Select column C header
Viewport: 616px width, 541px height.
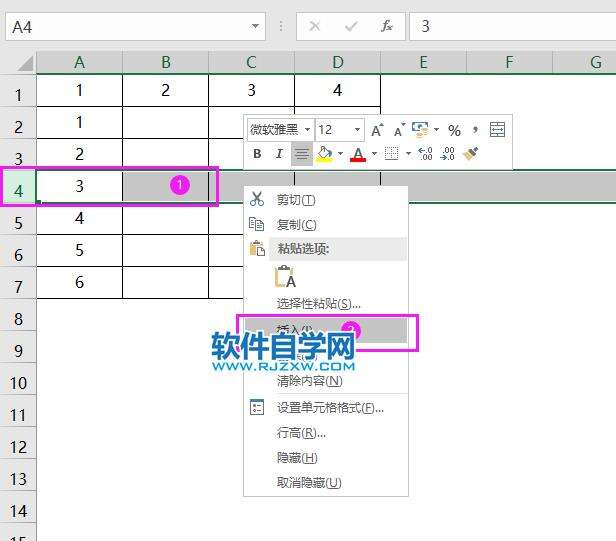point(251,62)
